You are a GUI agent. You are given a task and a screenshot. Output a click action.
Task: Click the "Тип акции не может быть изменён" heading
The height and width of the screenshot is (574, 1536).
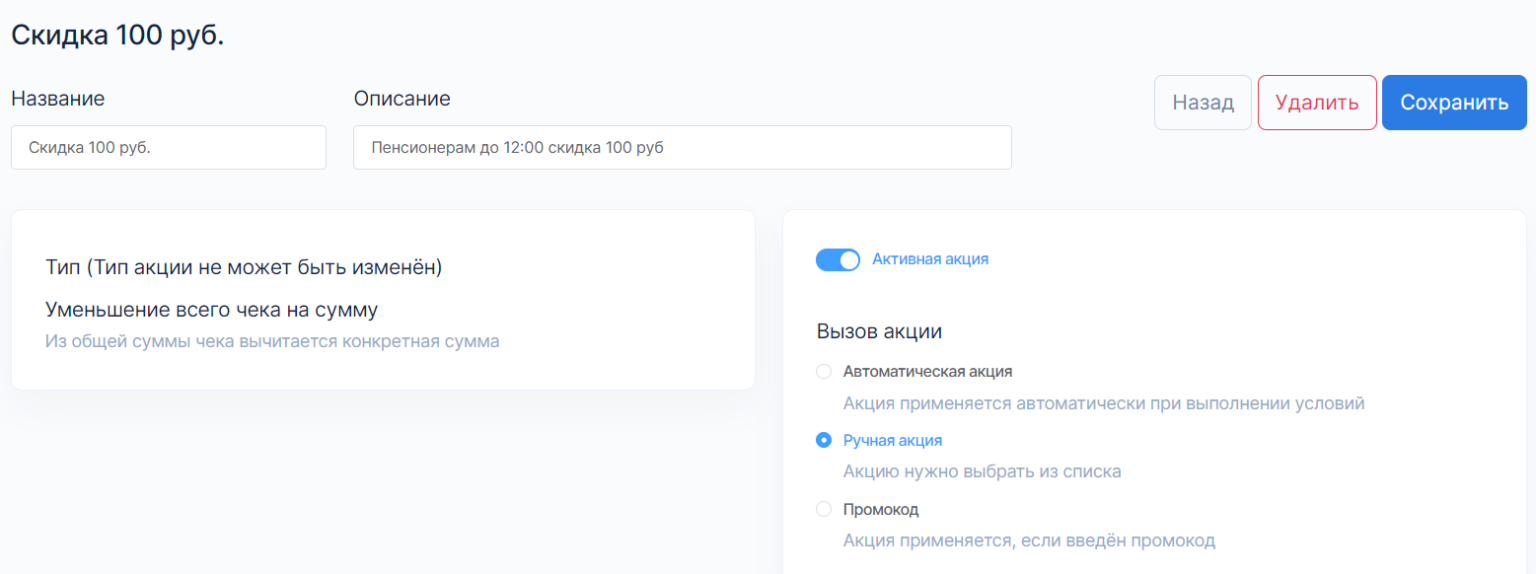[243, 268]
